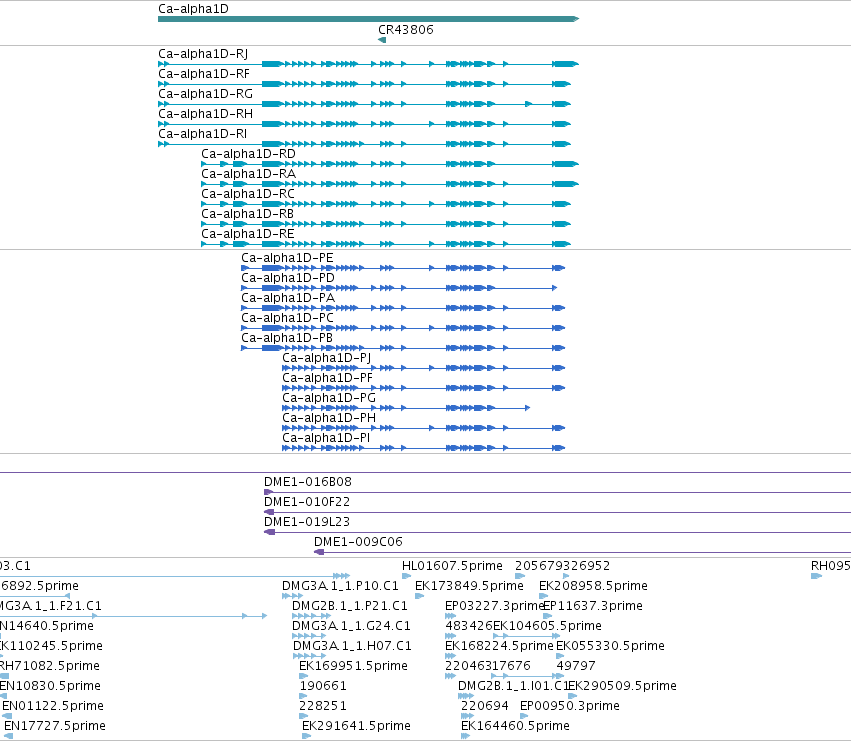The height and width of the screenshot is (741, 851).
Task: Select transcript Ca-alpha1D-RC label
Action: click(248, 194)
